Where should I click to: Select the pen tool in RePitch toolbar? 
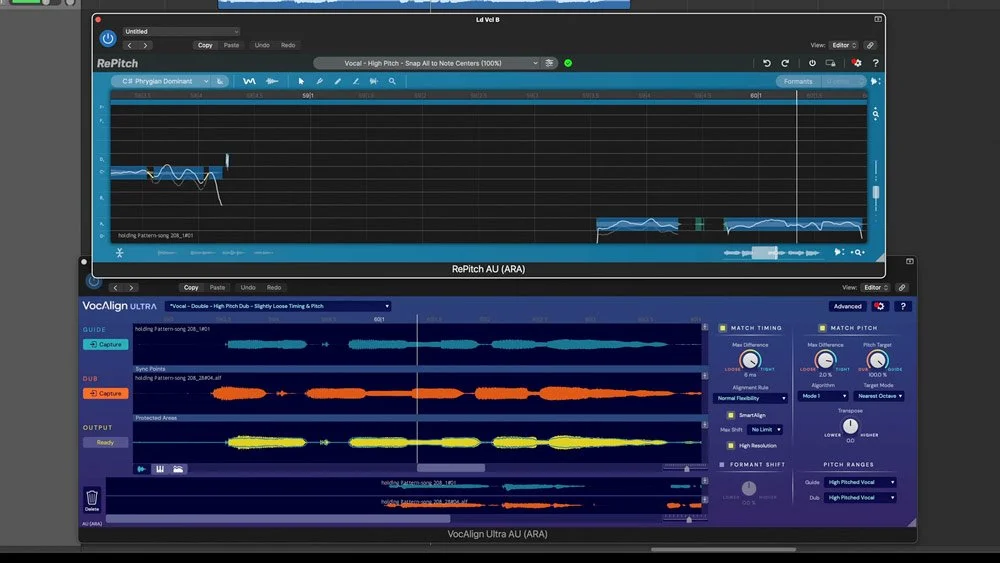(320, 82)
